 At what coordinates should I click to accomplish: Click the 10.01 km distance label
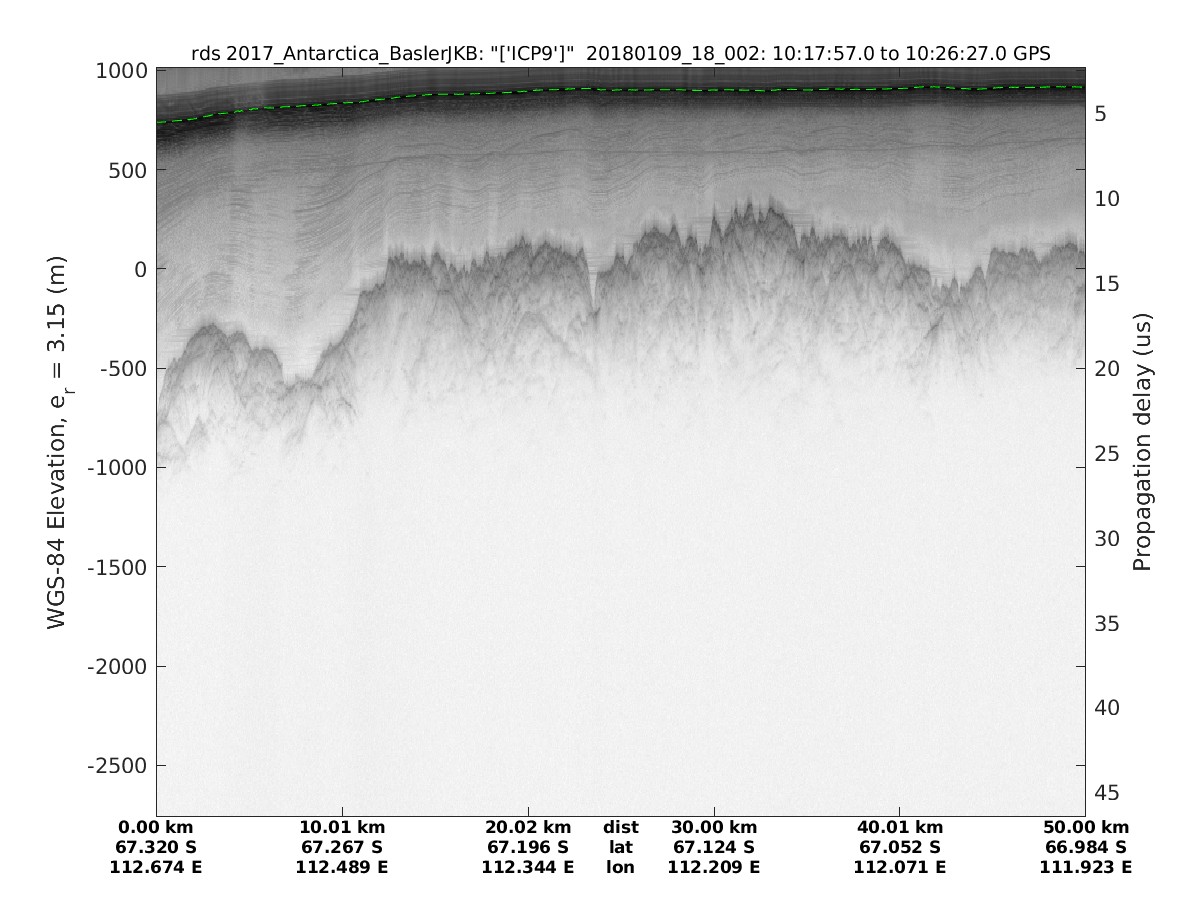pos(342,827)
